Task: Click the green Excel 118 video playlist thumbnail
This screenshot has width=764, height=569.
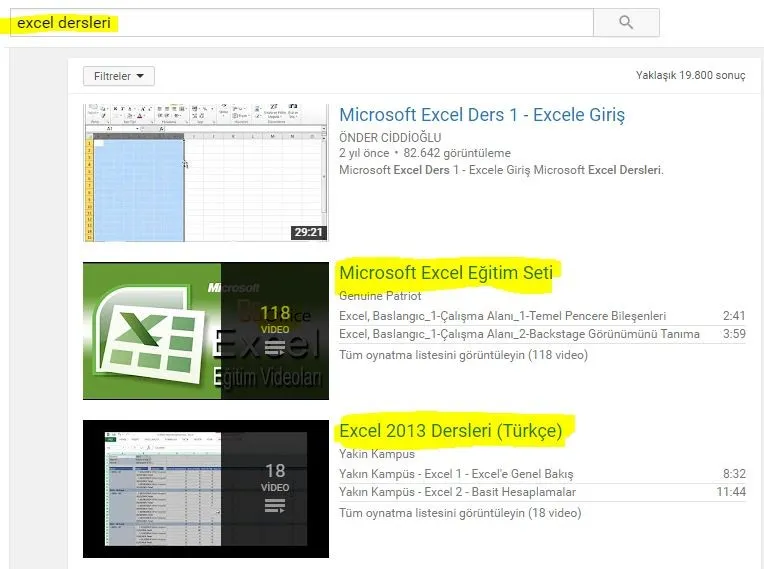Action: pos(206,331)
